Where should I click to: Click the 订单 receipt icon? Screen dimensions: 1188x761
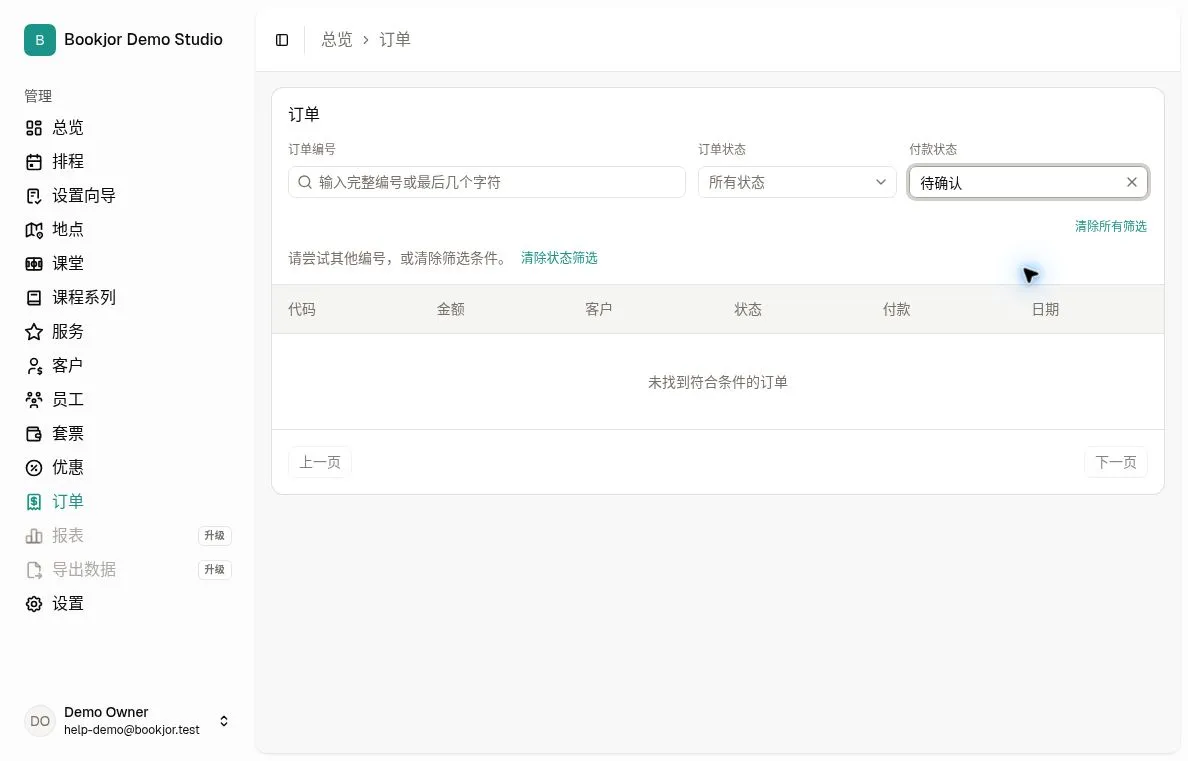pyautogui.click(x=34, y=502)
